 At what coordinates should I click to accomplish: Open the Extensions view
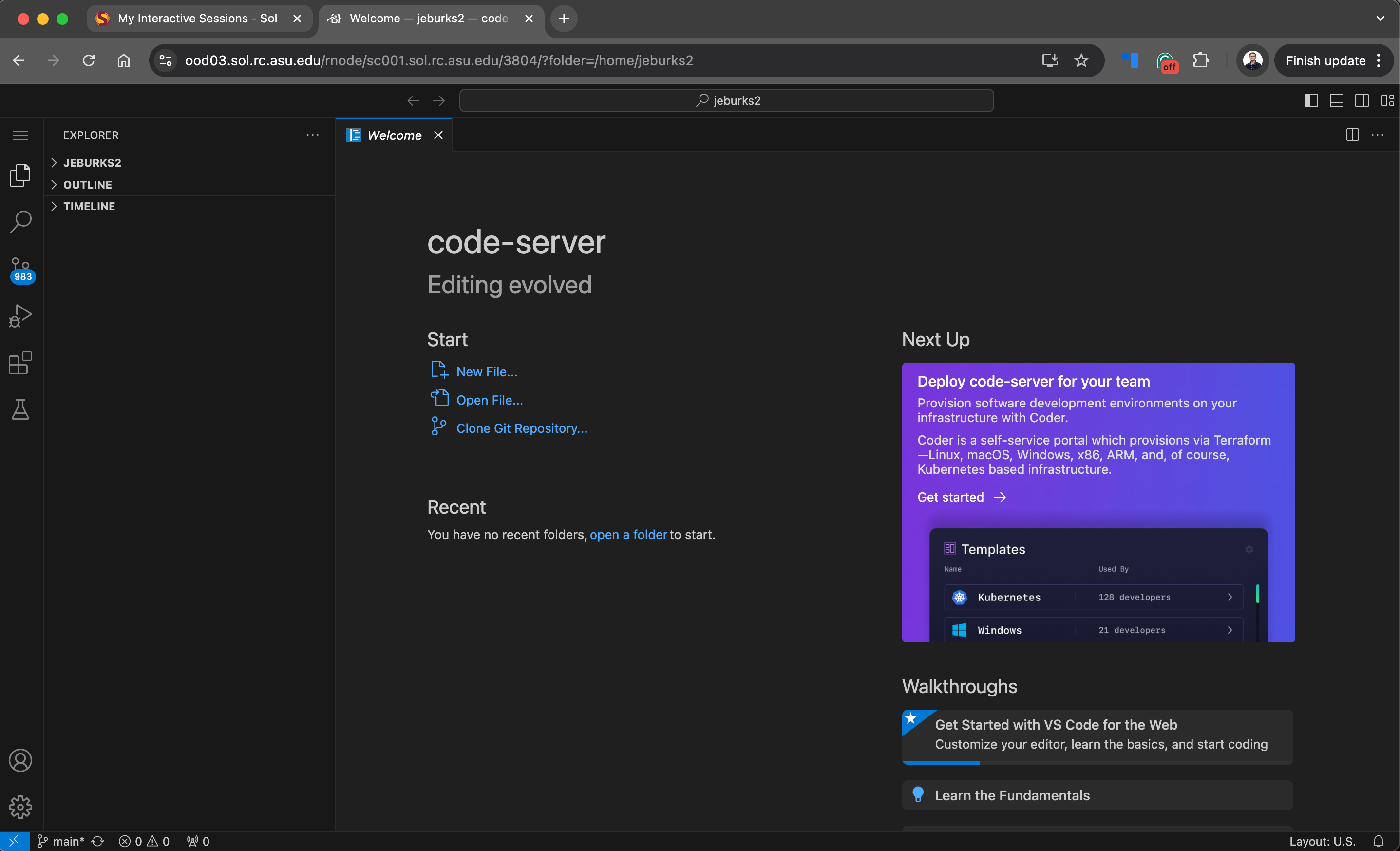20,363
